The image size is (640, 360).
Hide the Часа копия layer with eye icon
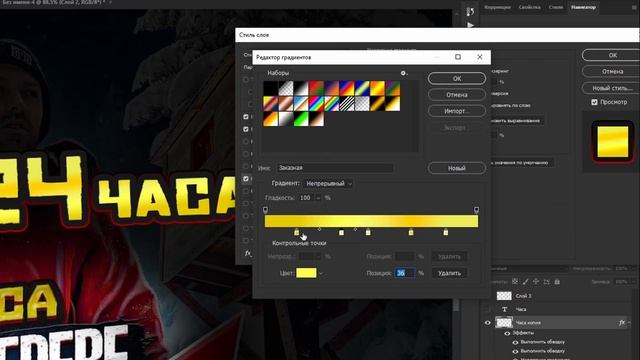click(488, 322)
